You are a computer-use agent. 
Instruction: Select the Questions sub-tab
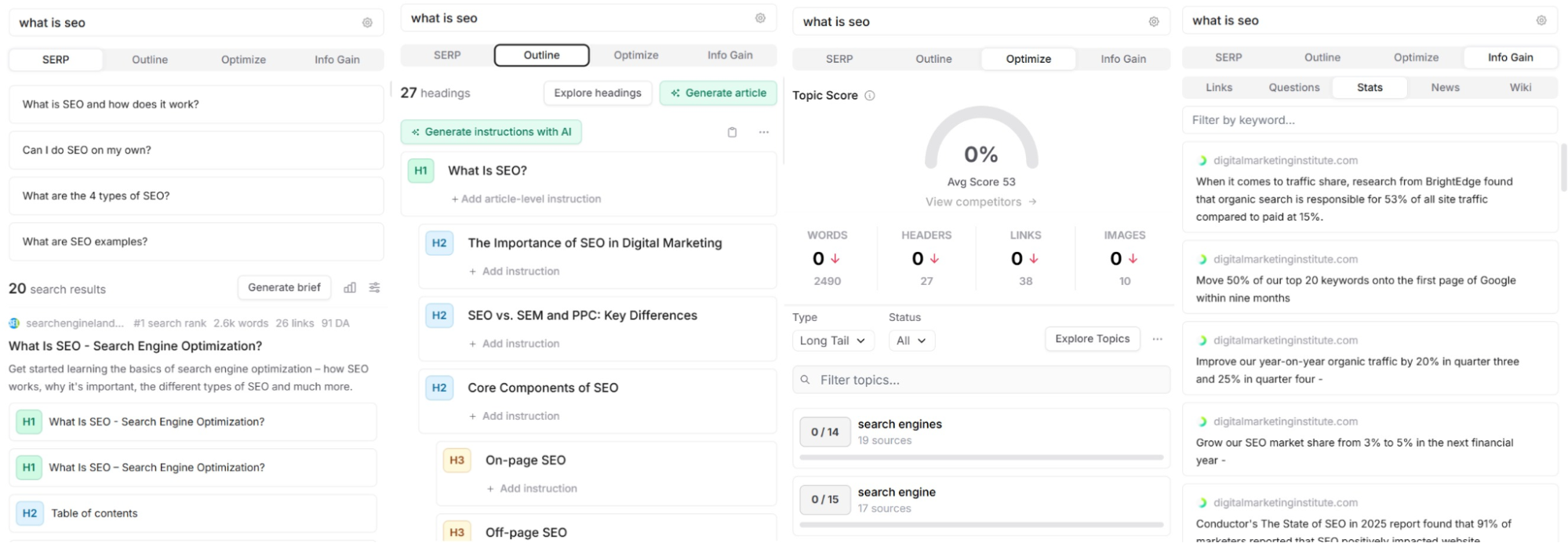pyautogui.click(x=1294, y=88)
